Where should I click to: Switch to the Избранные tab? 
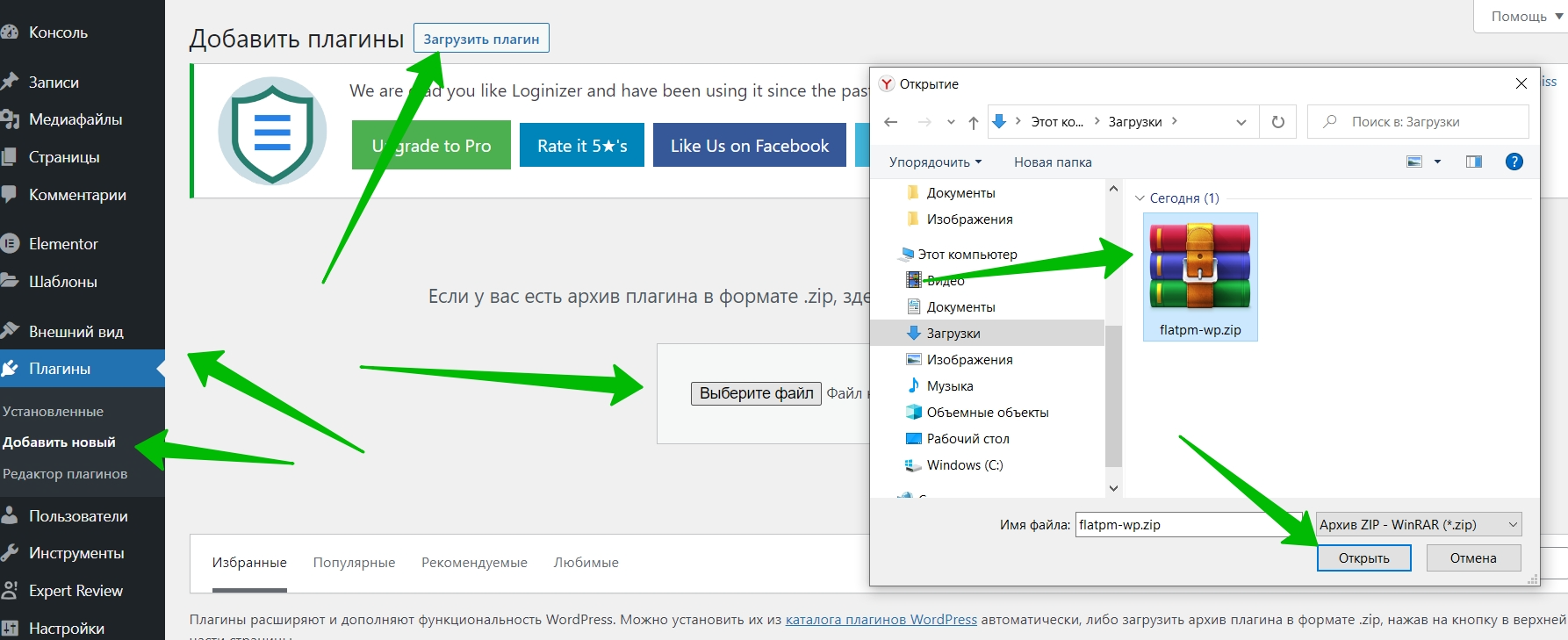(249, 563)
